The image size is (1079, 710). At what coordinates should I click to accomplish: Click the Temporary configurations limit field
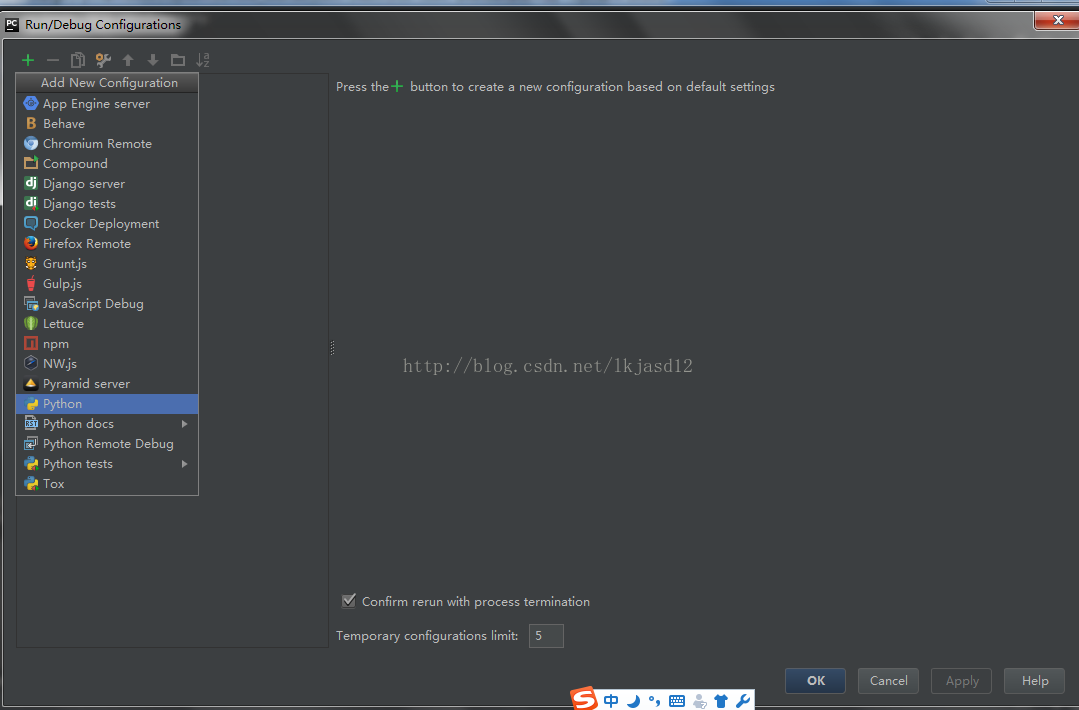[546, 636]
